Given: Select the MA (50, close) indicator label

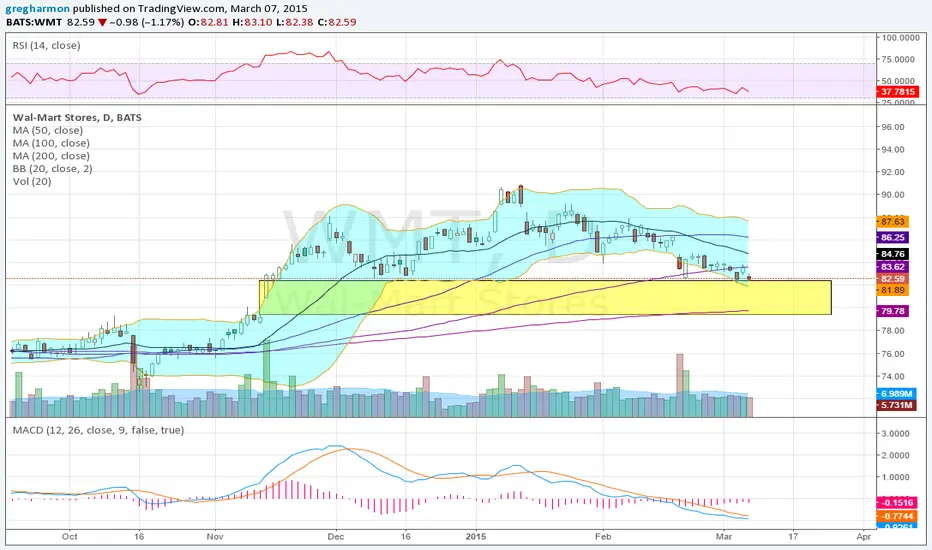Looking at the screenshot, I should click(48, 130).
